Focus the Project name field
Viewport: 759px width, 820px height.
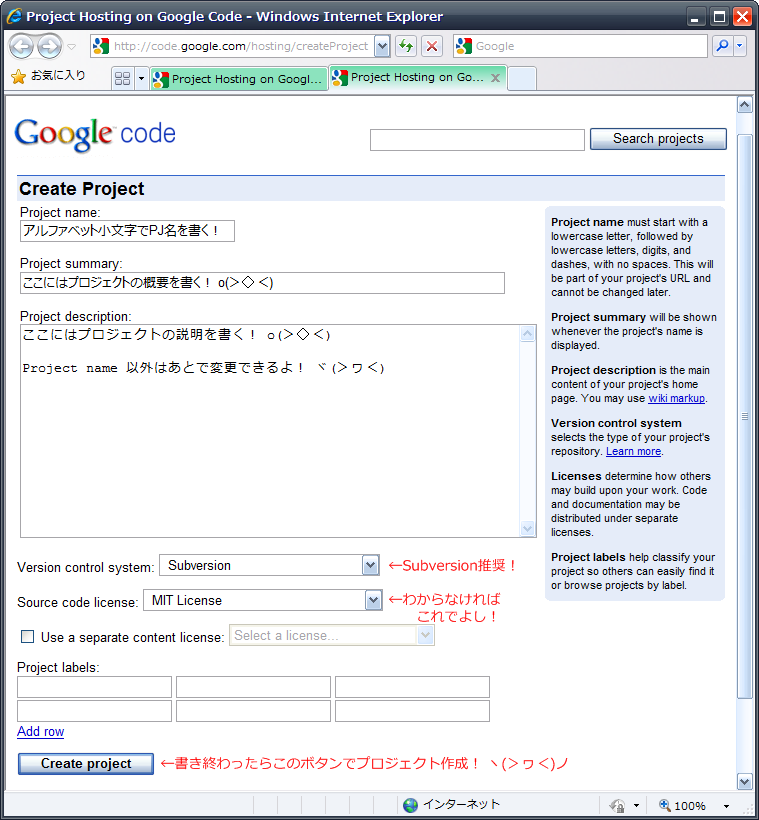coord(127,231)
